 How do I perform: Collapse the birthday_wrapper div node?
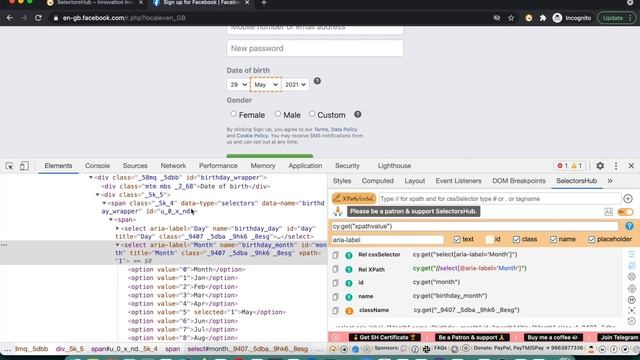pos(91,178)
